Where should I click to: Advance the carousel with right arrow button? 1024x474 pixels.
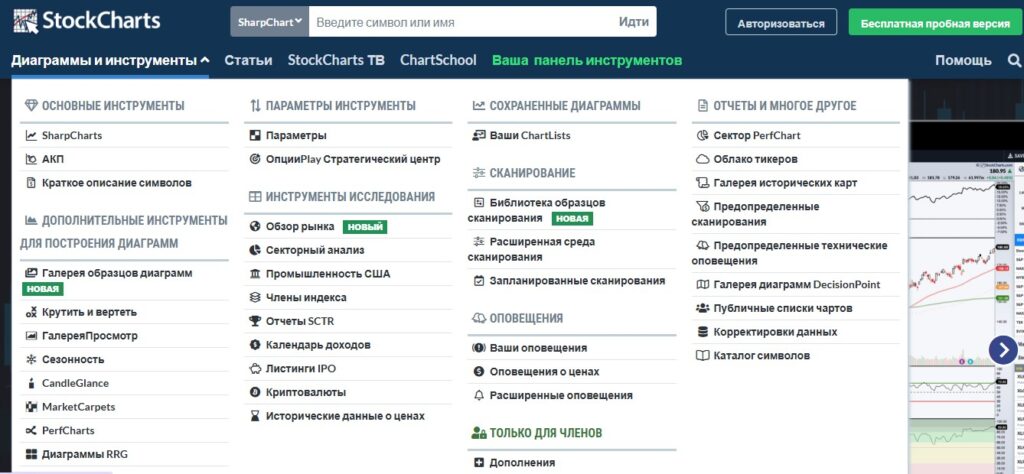pos(1003,350)
